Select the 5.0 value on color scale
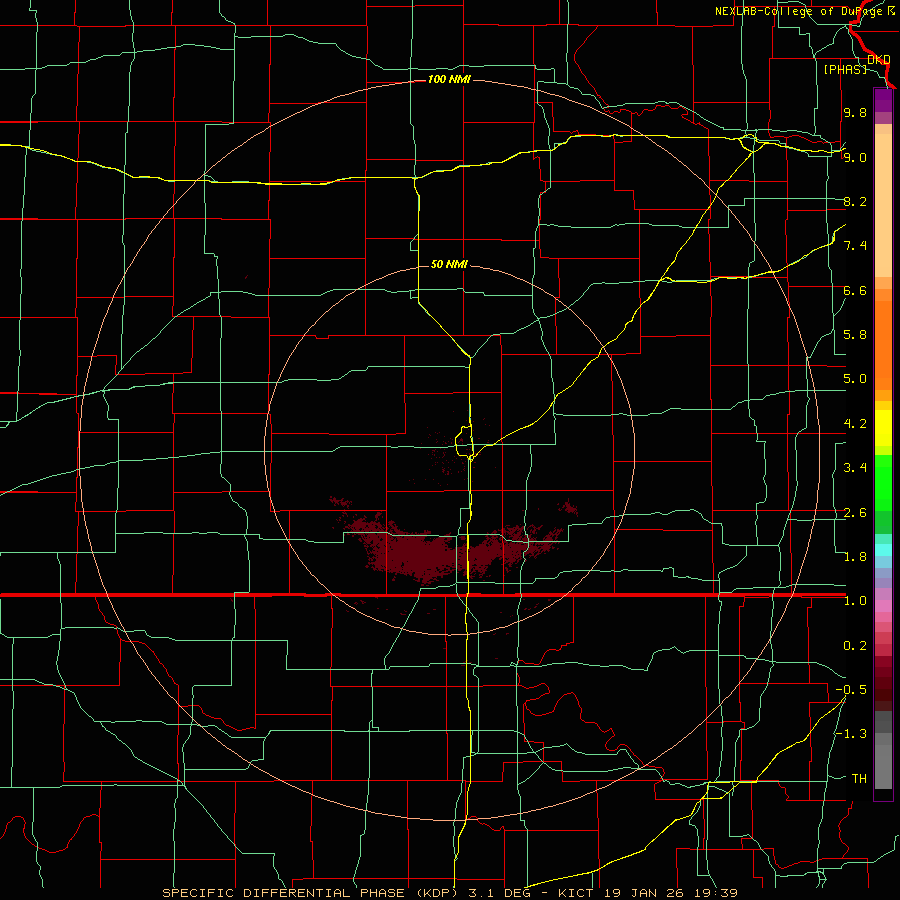 [855, 379]
